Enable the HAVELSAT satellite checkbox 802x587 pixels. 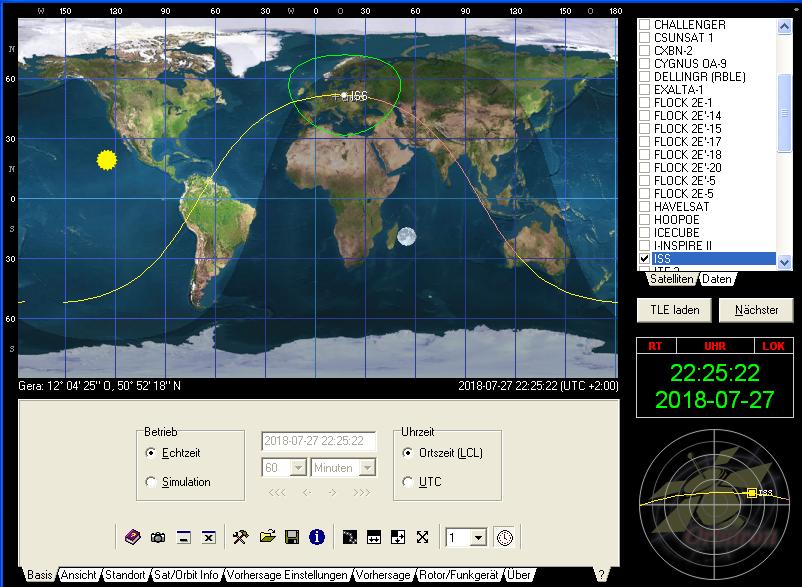645,207
